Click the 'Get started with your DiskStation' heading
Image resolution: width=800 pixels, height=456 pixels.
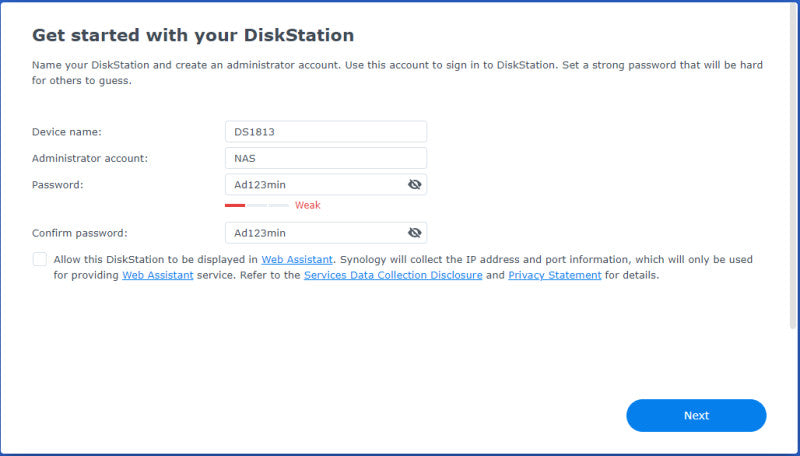point(193,35)
